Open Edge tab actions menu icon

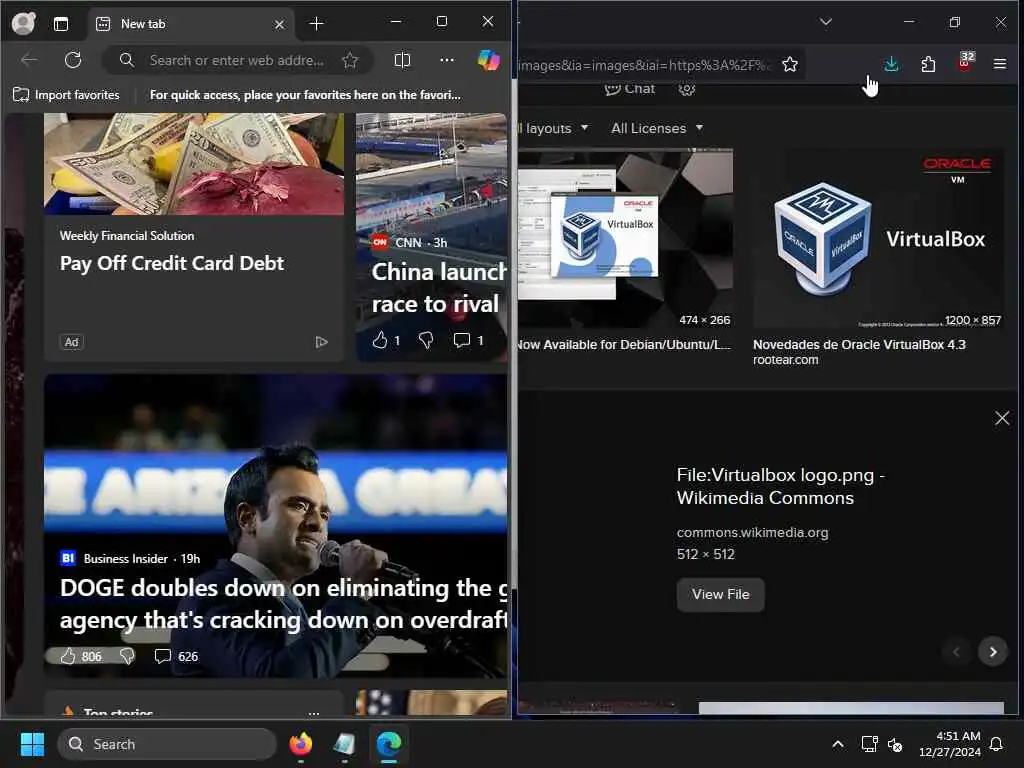click(61, 24)
